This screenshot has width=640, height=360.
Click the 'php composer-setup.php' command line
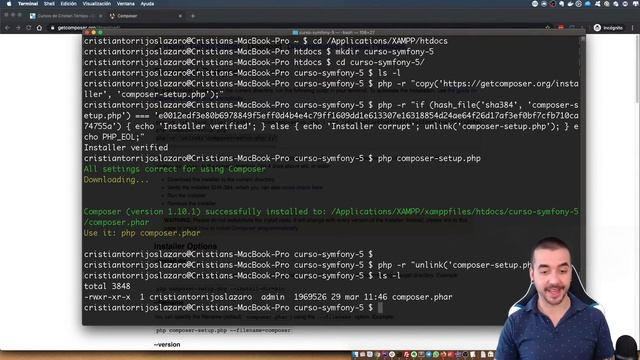click(429, 158)
